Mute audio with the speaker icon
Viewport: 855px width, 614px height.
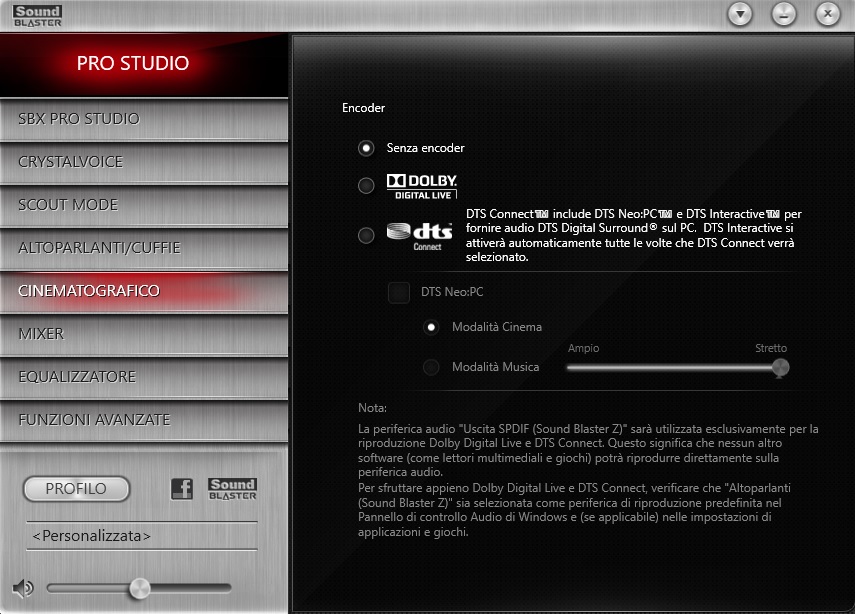[23, 588]
